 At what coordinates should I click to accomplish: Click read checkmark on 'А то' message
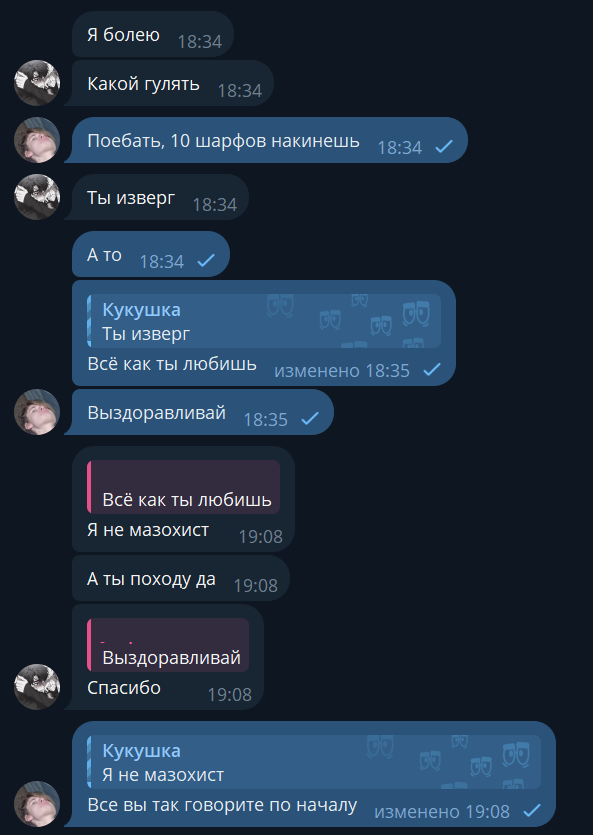pyautogui.click(x=206, y=260)
